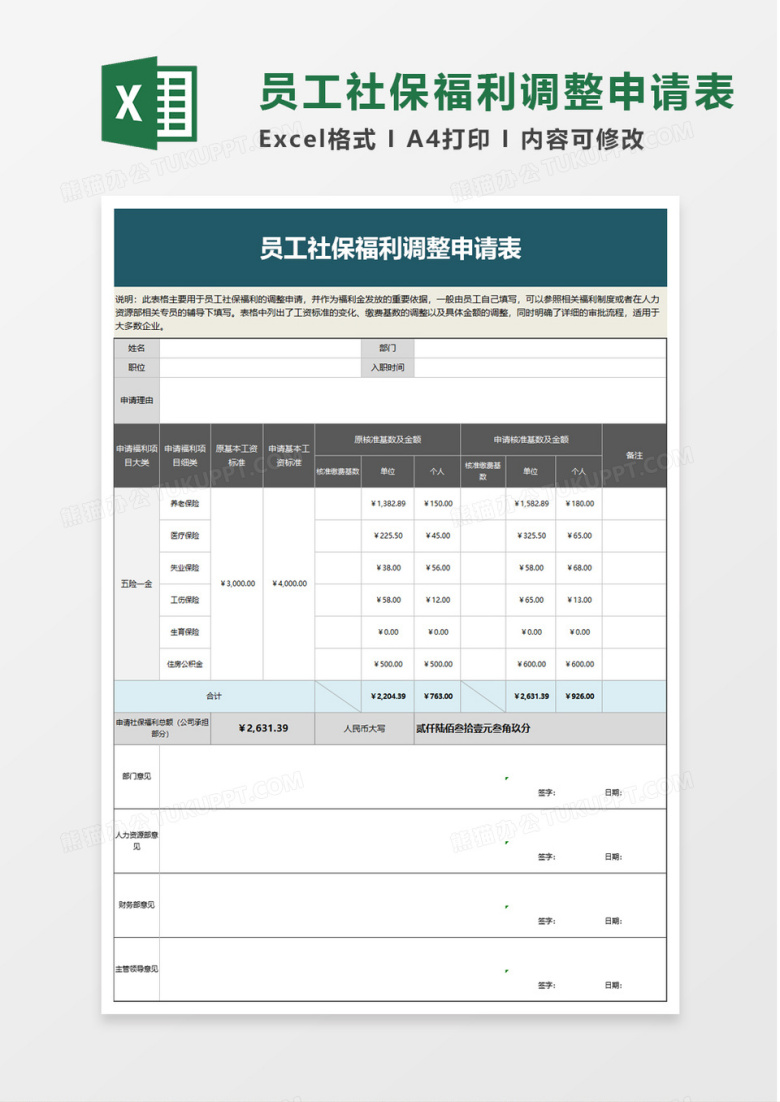Select the blank field next to 入职时间

[x=540, y=368]
